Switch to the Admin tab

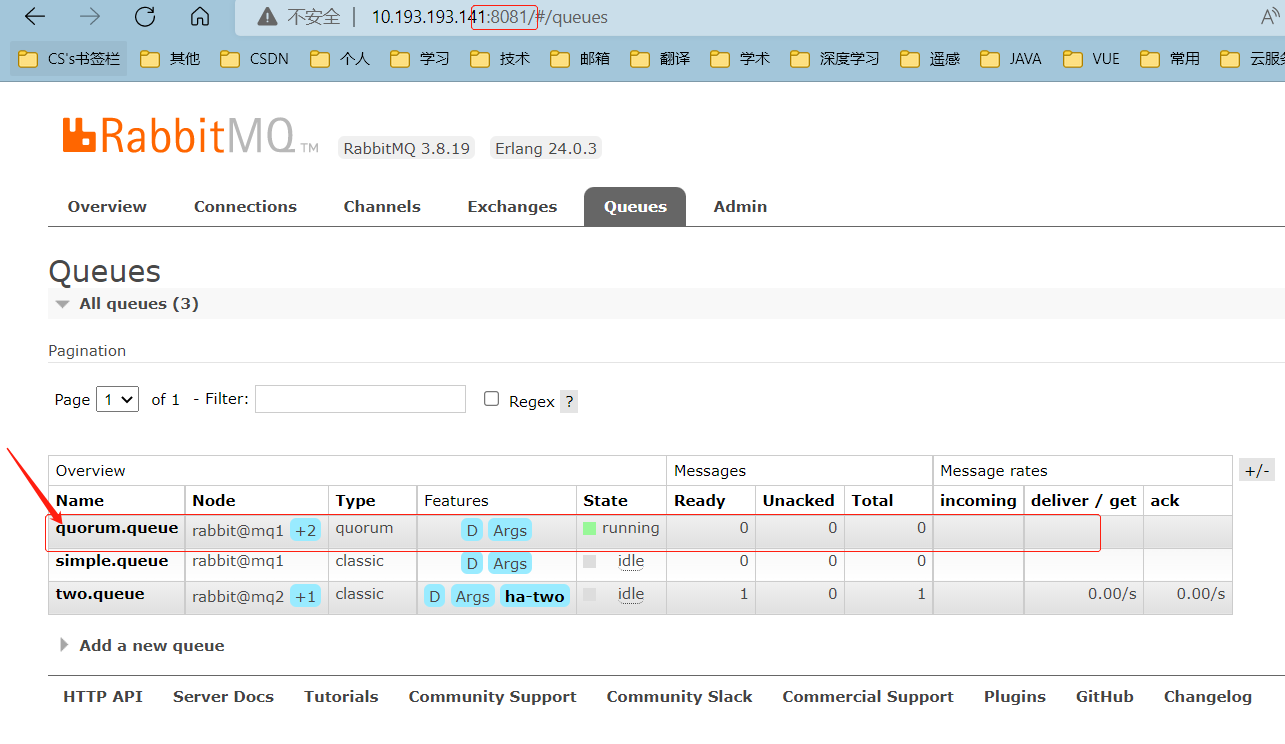(740, 206)
